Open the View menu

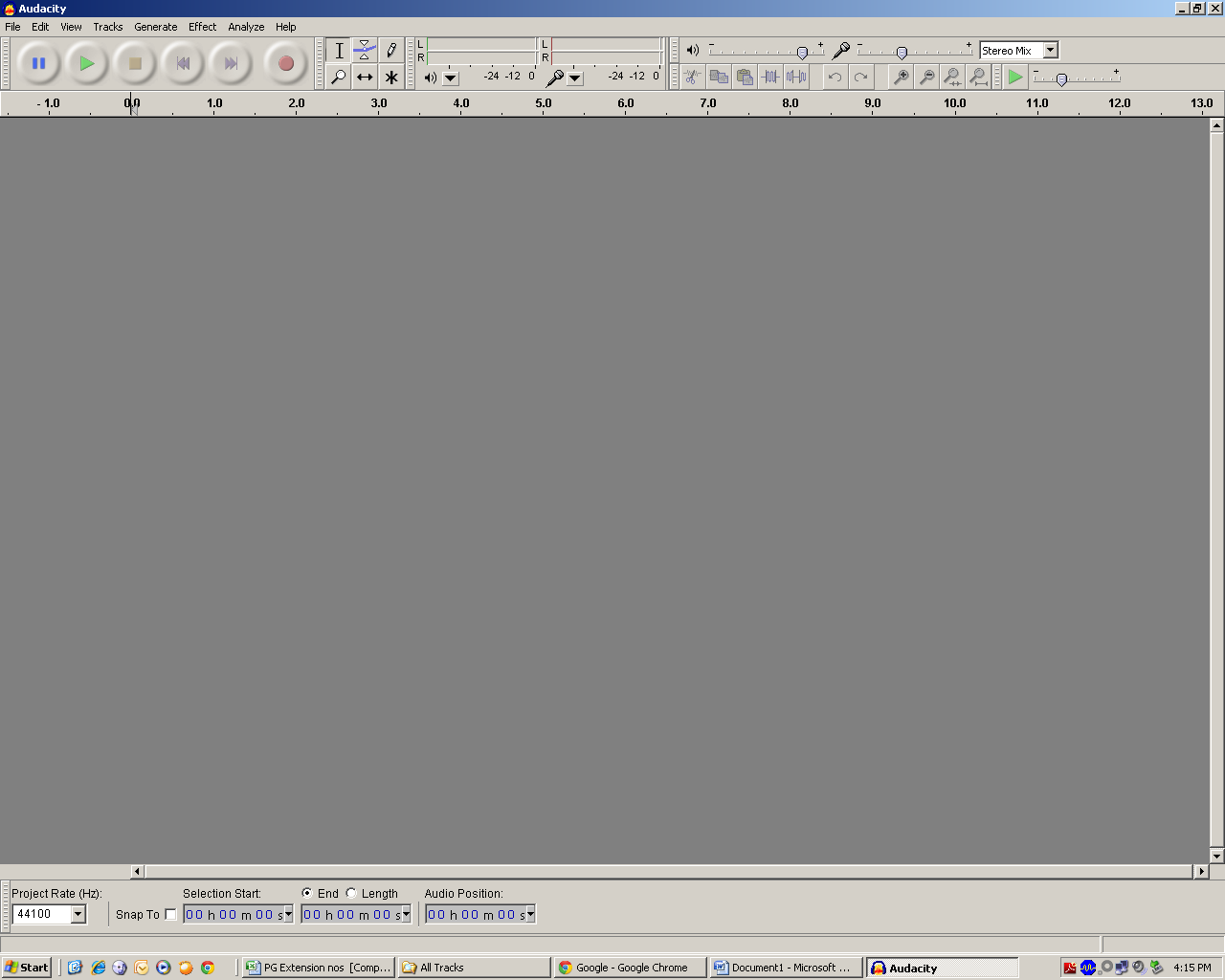72,27
